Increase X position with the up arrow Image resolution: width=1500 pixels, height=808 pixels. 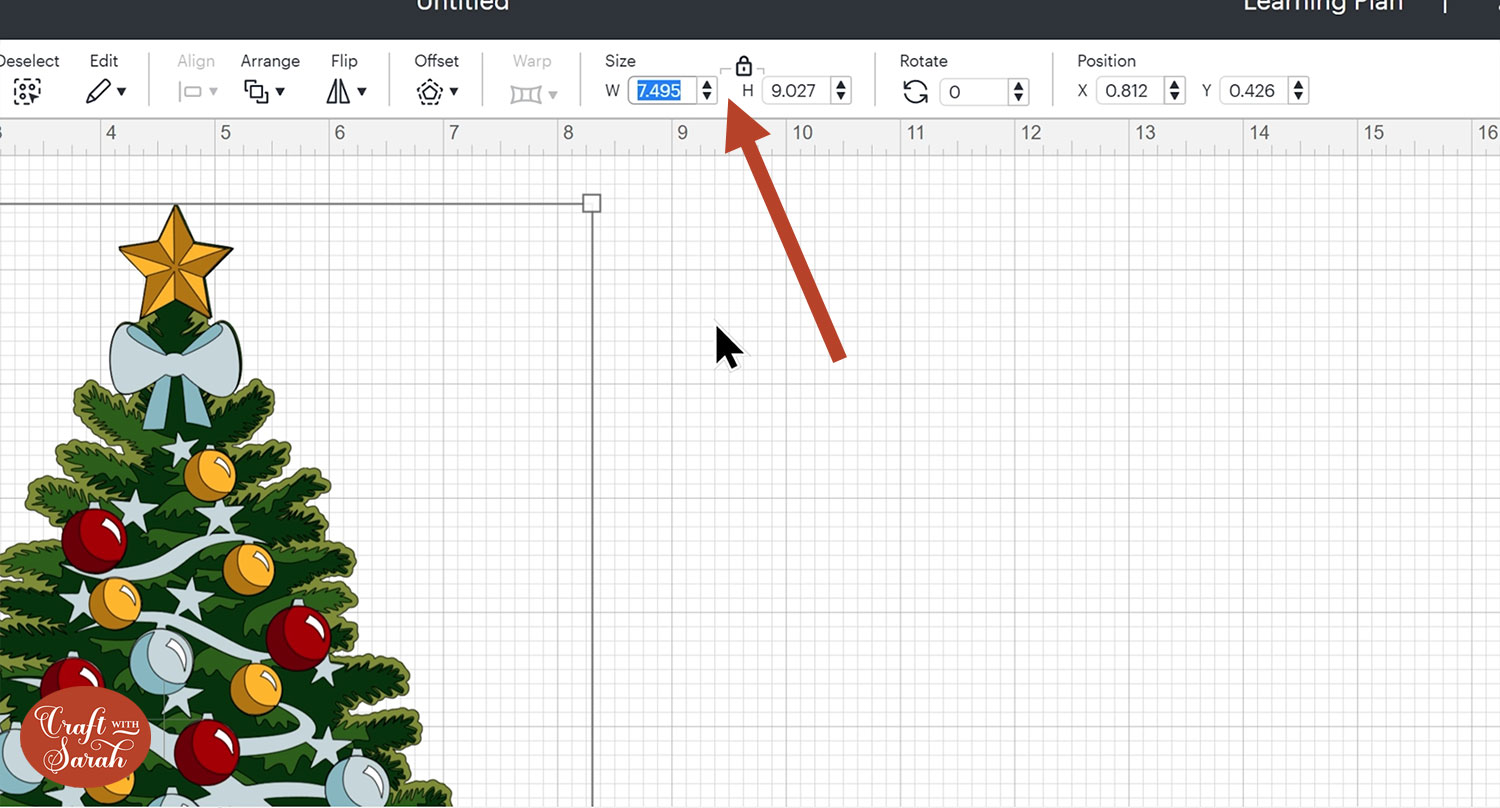pyautogui.click(x=1176, y=85)
